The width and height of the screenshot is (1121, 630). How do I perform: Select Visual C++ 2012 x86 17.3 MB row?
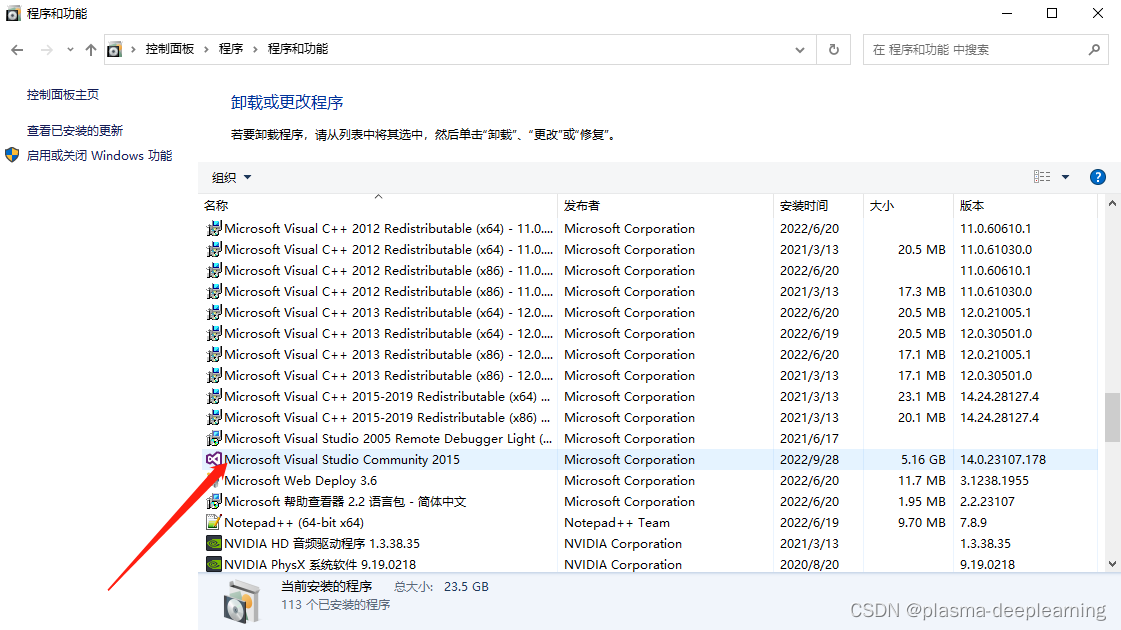(648, 292)
